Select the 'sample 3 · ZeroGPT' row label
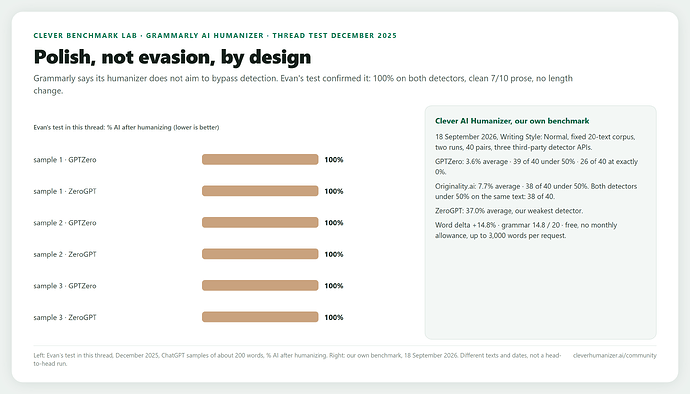Viewport: 690px width, 394px height. [x=65, y=317]
